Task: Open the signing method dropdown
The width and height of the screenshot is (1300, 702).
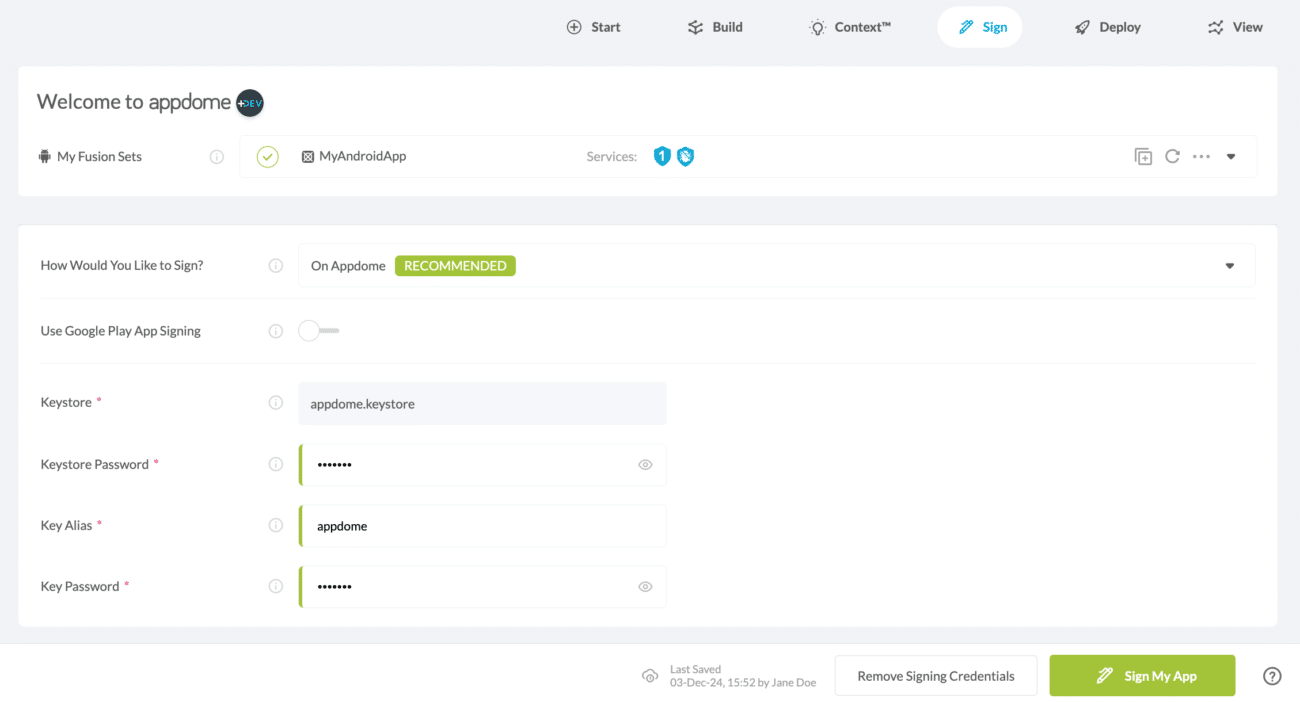Action: [x=1229, y=266]
